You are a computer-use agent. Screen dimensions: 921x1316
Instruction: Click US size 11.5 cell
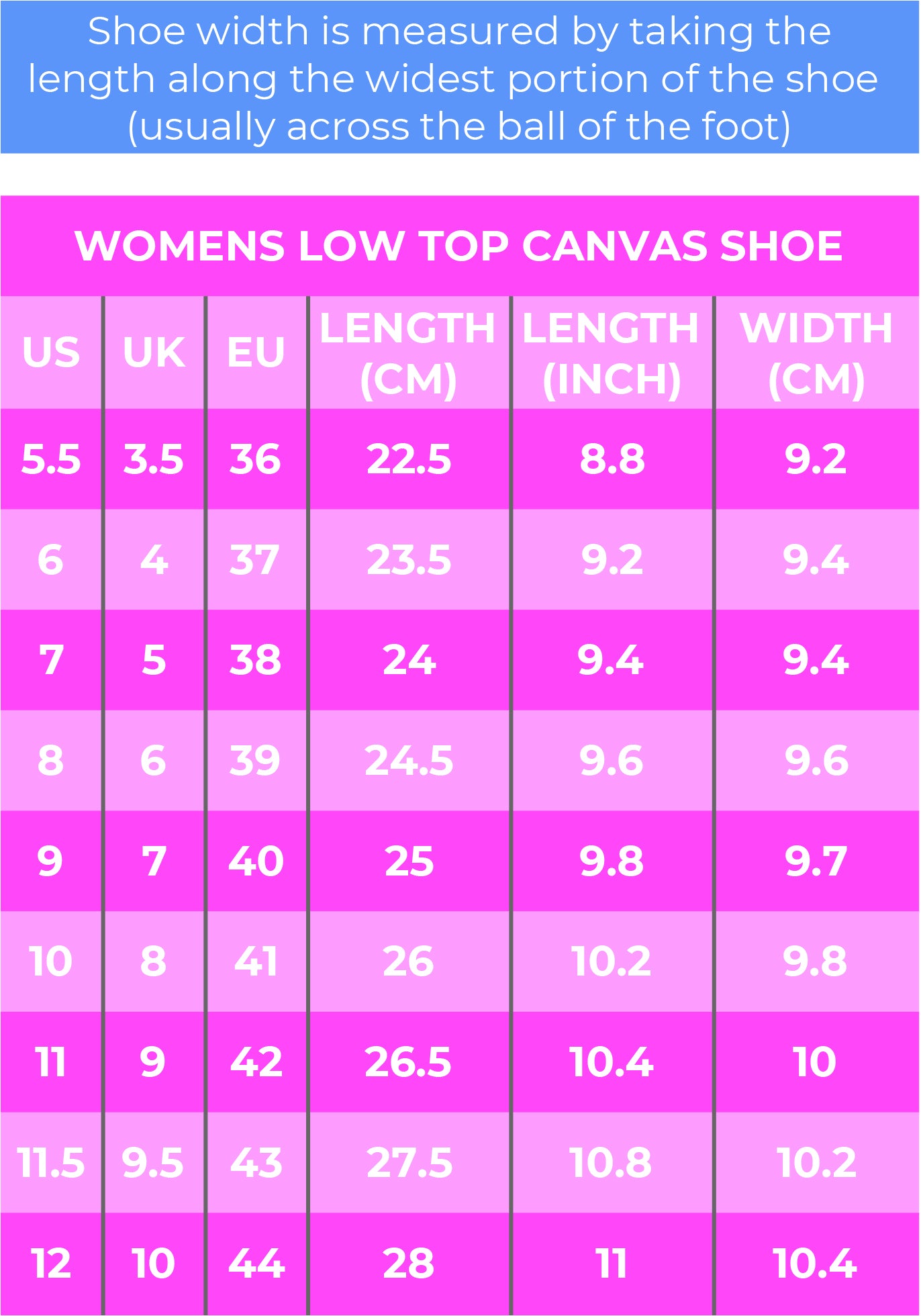click(51, 1162)
